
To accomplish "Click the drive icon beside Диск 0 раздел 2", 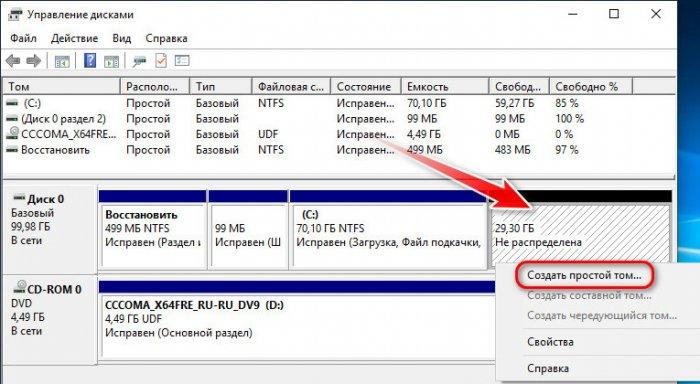I will [x=12, y=119].
